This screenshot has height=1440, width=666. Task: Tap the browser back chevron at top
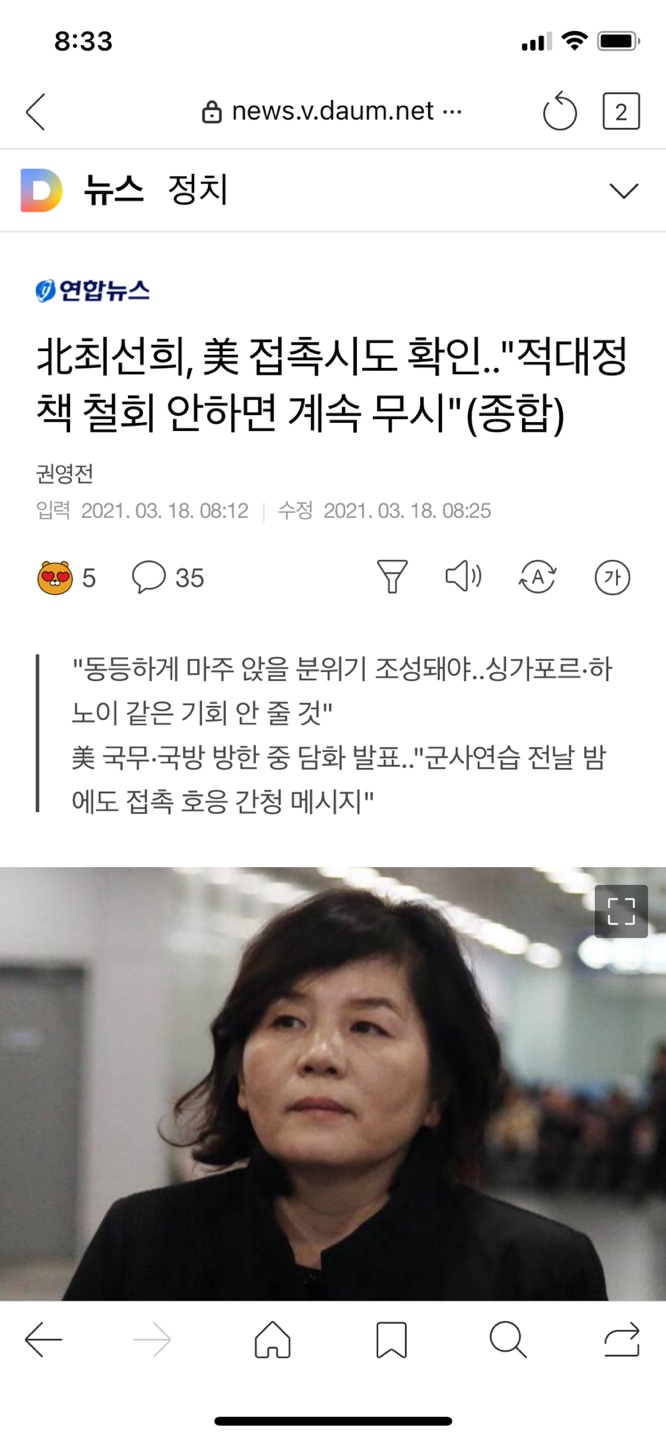(x=36, y=112)
